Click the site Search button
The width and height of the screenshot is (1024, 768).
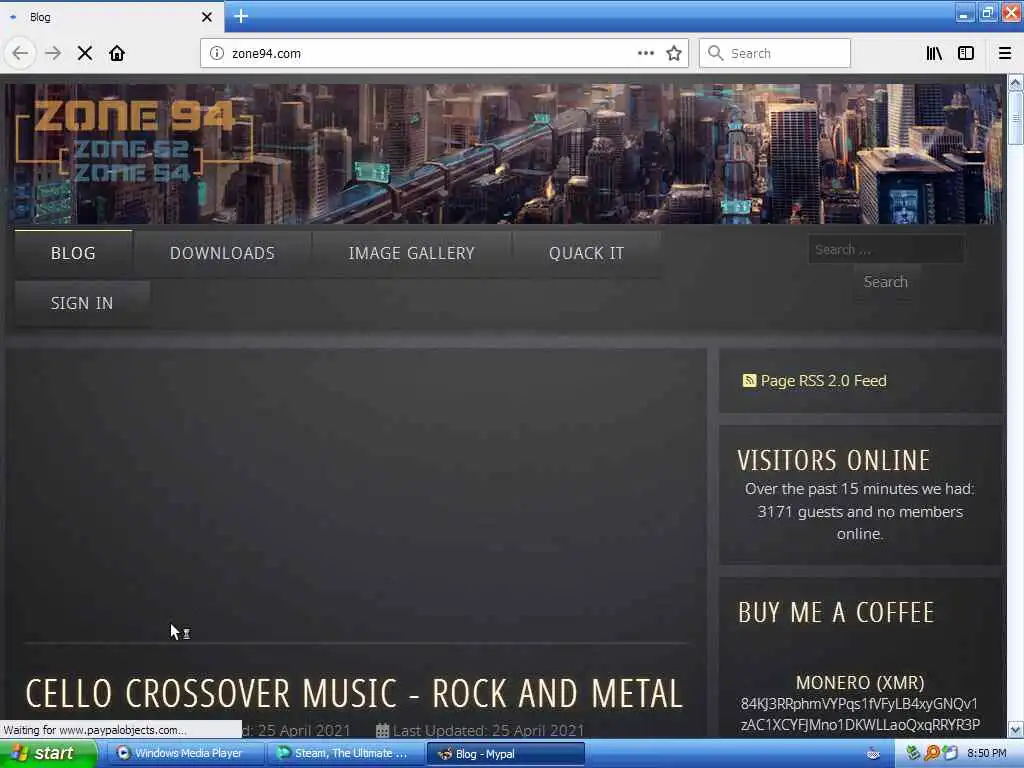pos(886,282)
